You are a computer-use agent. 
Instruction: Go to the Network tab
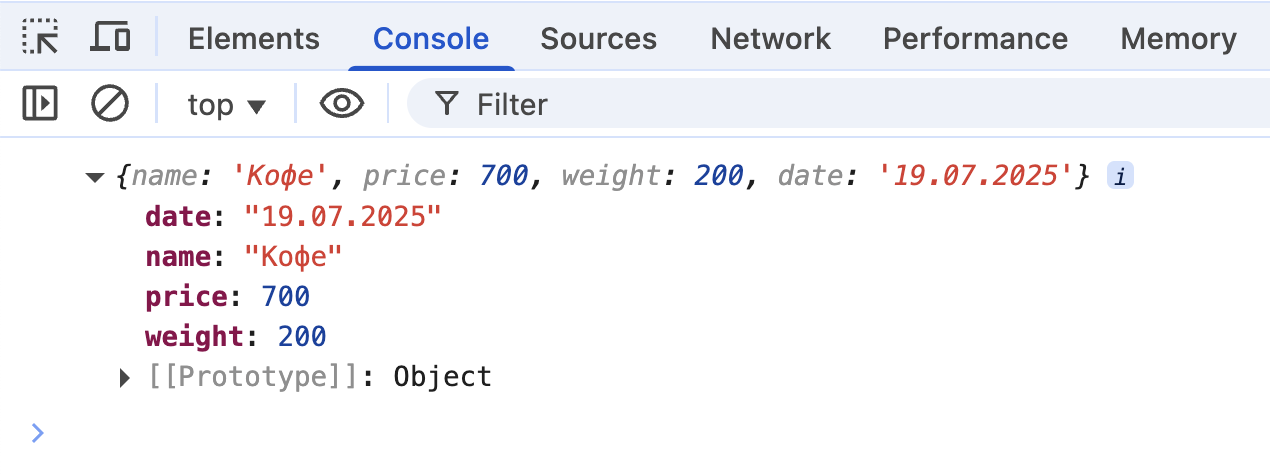coord(770,39)
